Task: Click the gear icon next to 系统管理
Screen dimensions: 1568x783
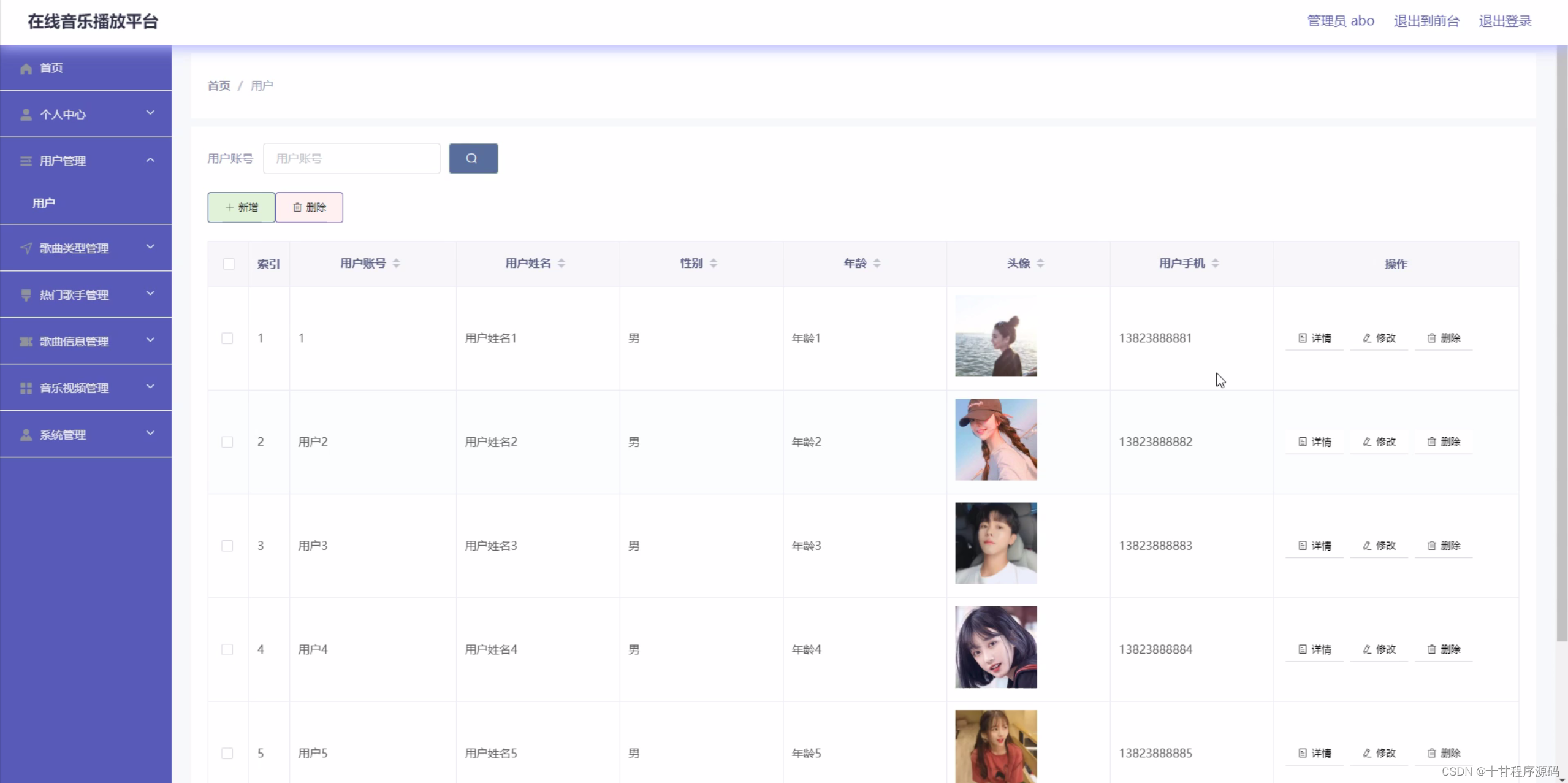Action: pos(25,435)
